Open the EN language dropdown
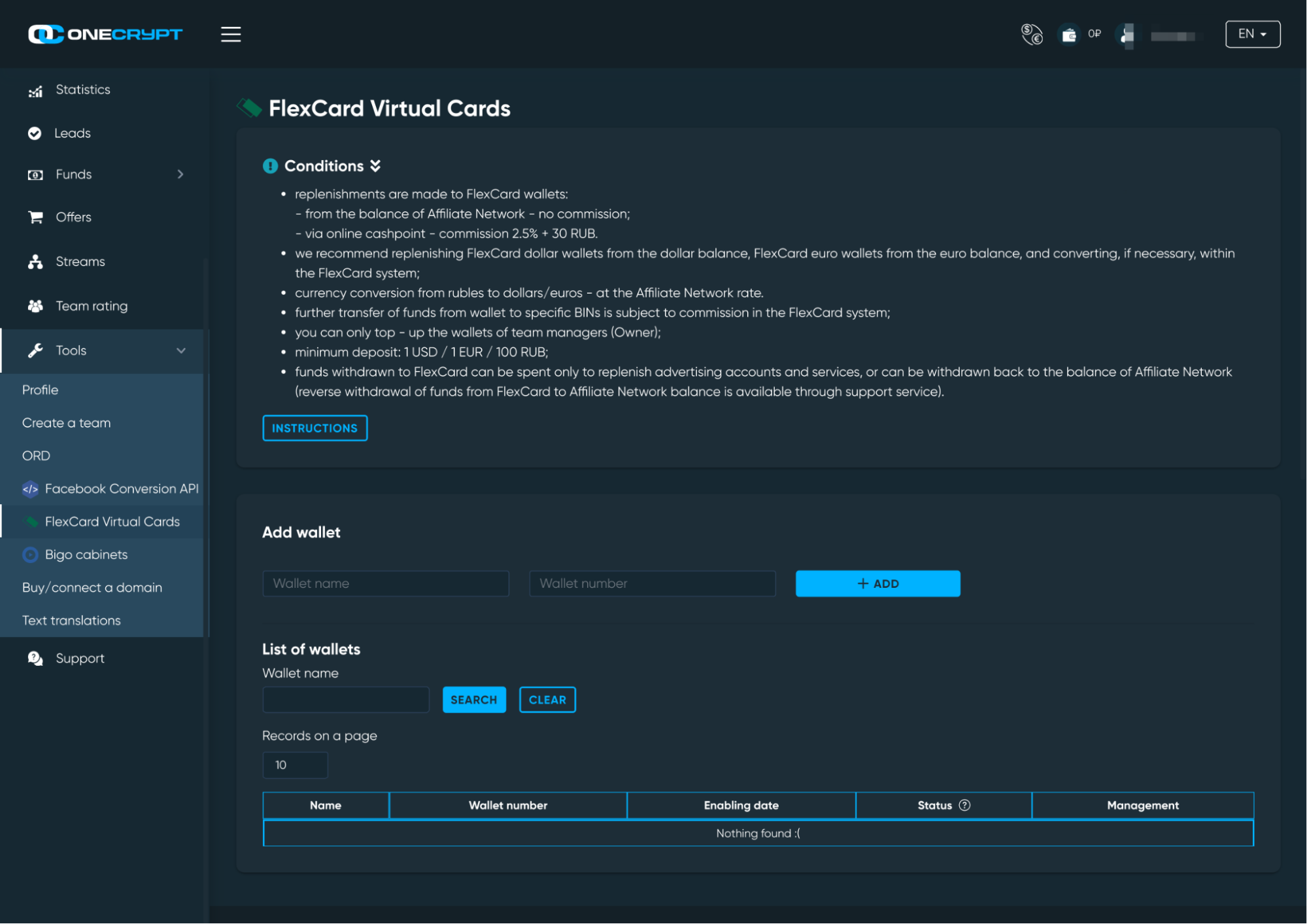This screenshot has width=1307, height=924. tap(1252, 34)
